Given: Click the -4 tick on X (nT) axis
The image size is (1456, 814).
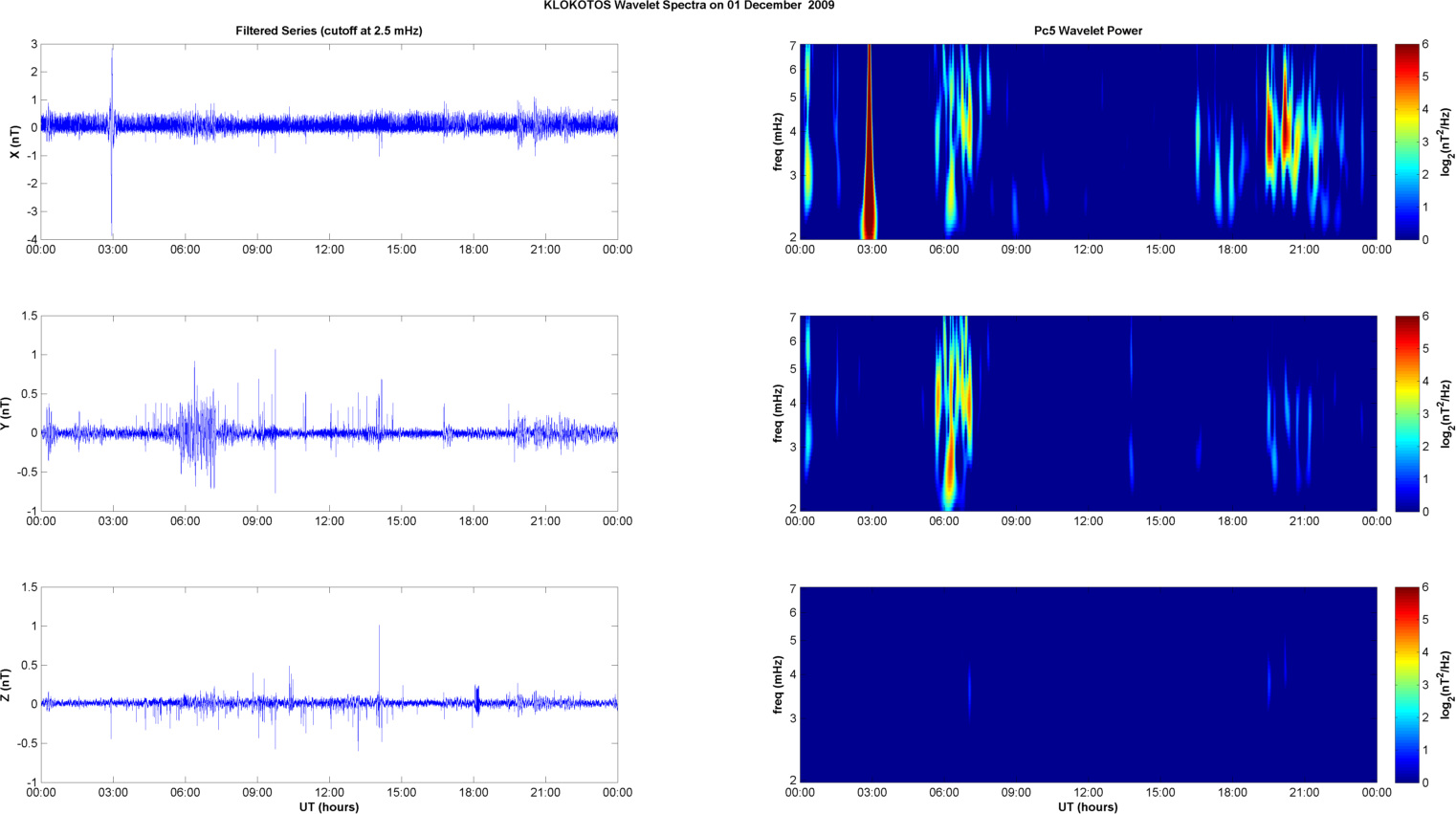Looking at the screenshot, I should pyautogui.click(x=32, y=239).
